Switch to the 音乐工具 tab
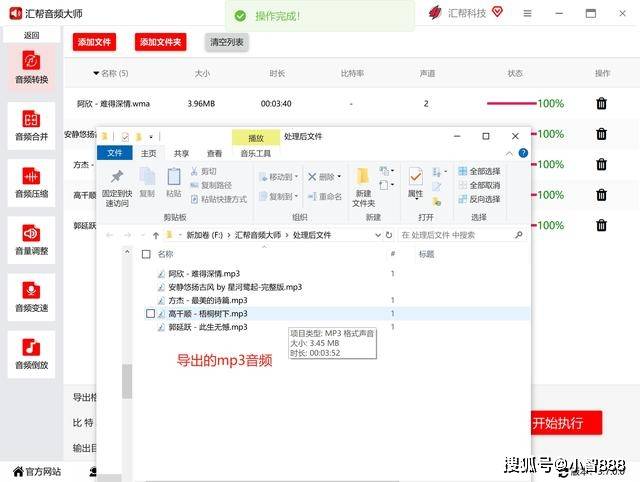 [256, 154]
